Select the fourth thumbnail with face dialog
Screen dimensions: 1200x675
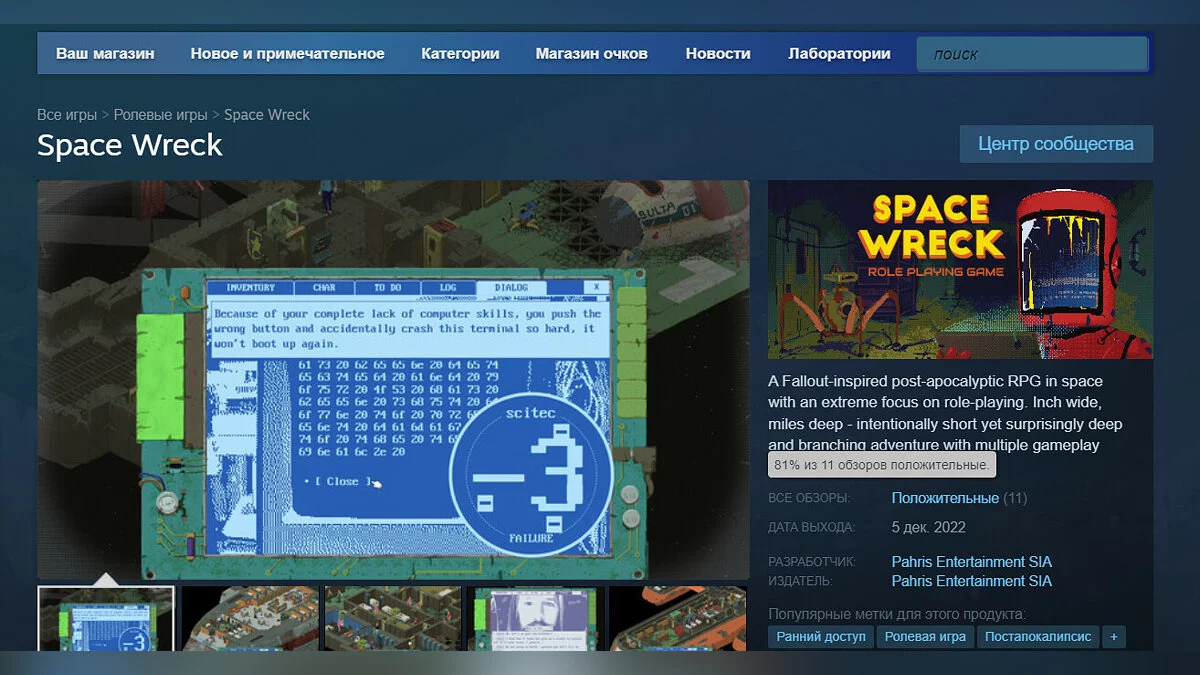(535, 619)
